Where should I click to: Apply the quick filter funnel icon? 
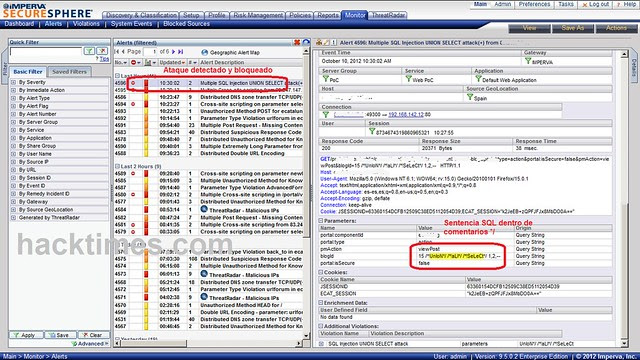pos(89,51)
